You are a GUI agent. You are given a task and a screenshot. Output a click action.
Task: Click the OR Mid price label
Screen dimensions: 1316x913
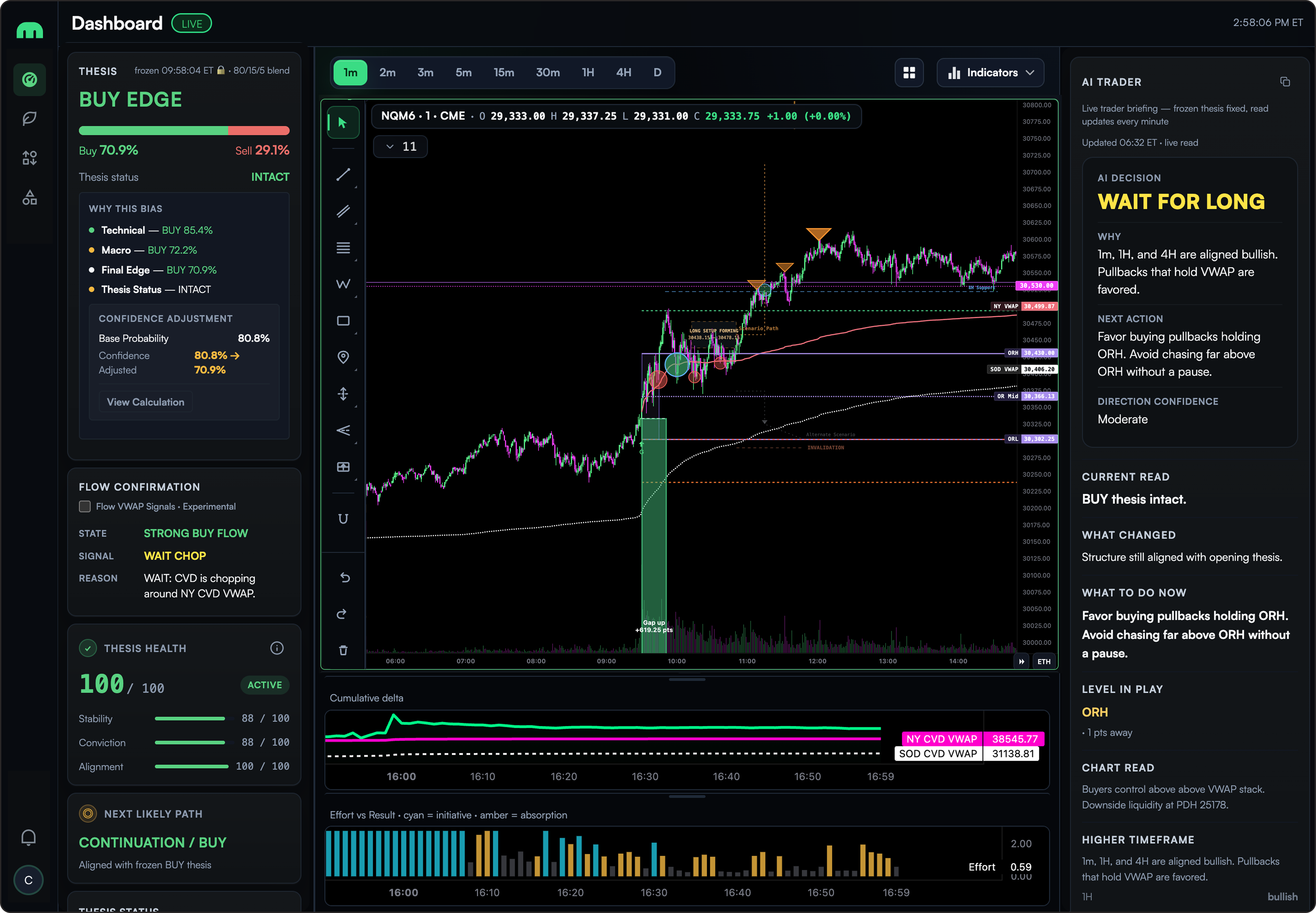[1026, 396]
